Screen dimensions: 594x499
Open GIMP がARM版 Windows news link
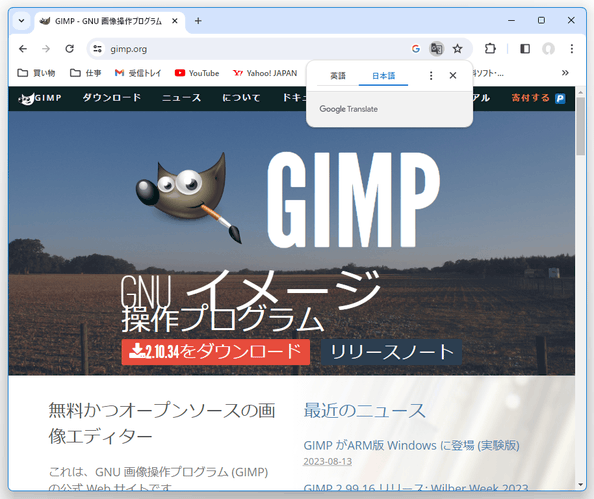coord(411,445)
